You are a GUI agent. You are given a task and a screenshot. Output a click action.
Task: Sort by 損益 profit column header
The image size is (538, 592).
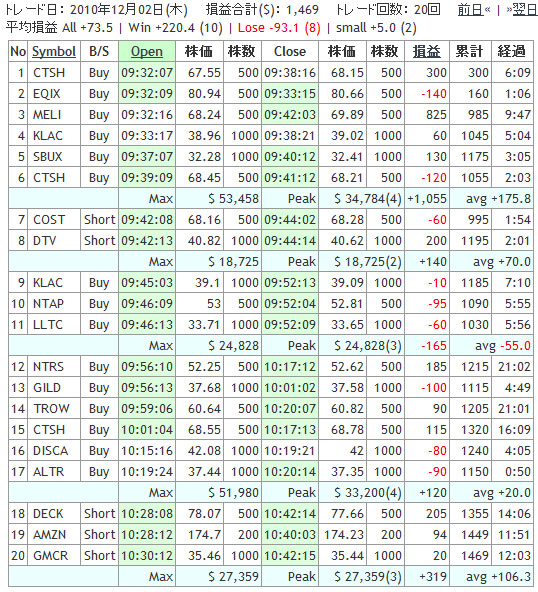pos(427,51)
